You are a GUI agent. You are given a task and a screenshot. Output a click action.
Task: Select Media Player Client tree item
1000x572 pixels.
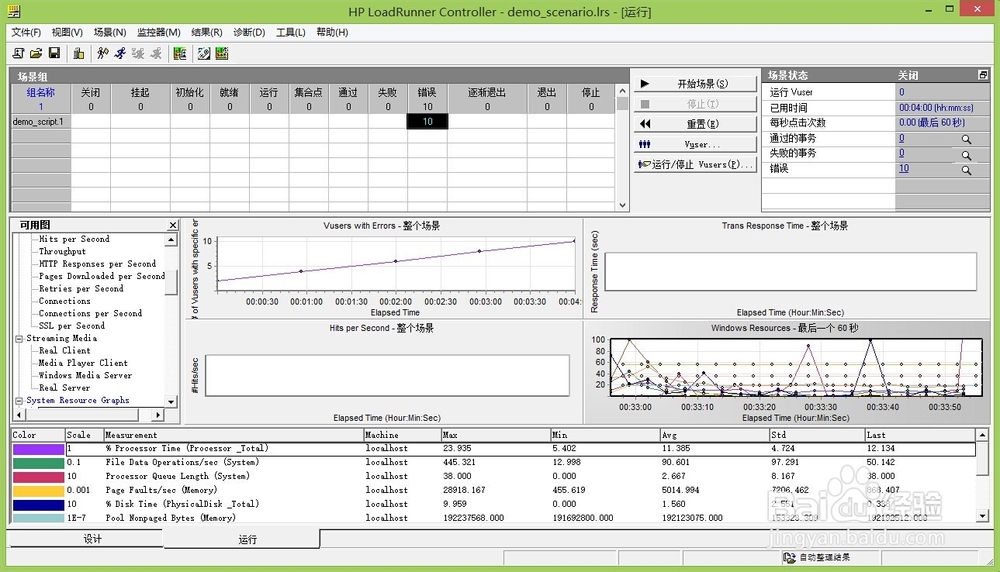pos(83,363)
